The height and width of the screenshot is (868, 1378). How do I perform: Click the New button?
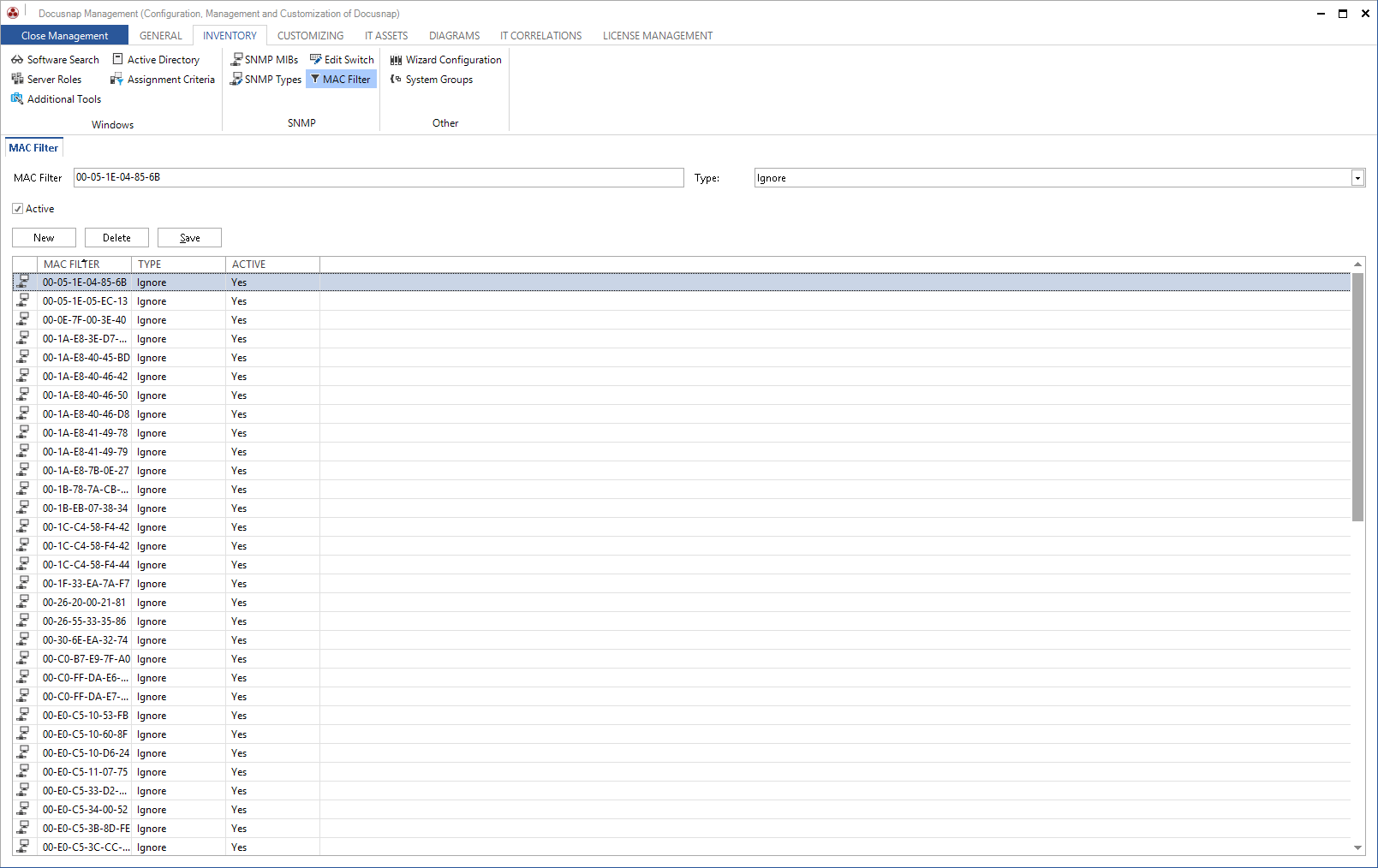tap(44, 238)
